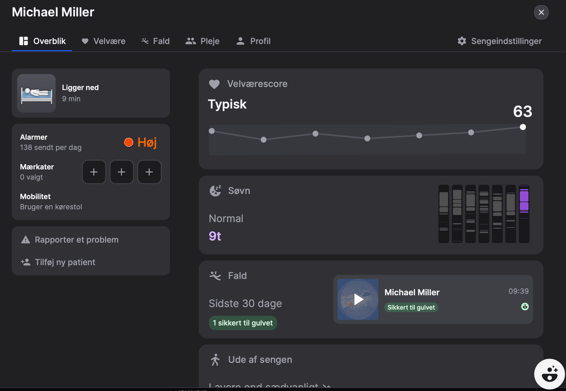Image resolution: width=566 pixels, height=391 pixels.
Task: Click Mobilitet Bruger en kørestol text
Action: (x=51, y=201)
